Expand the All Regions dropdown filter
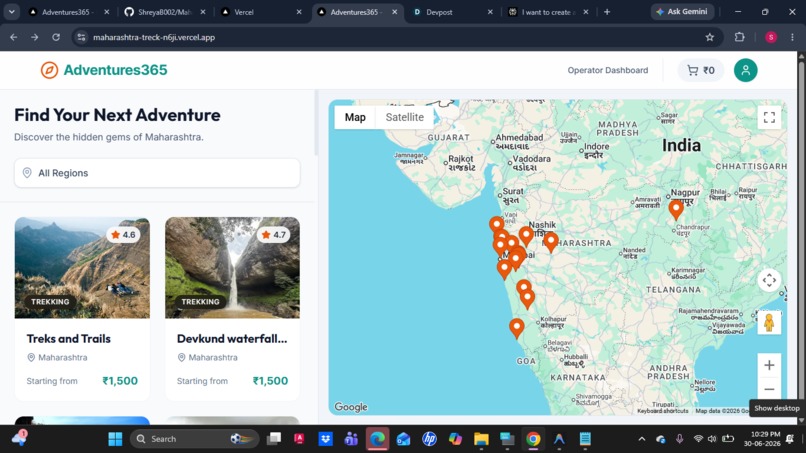 click(x=157, y=173)
